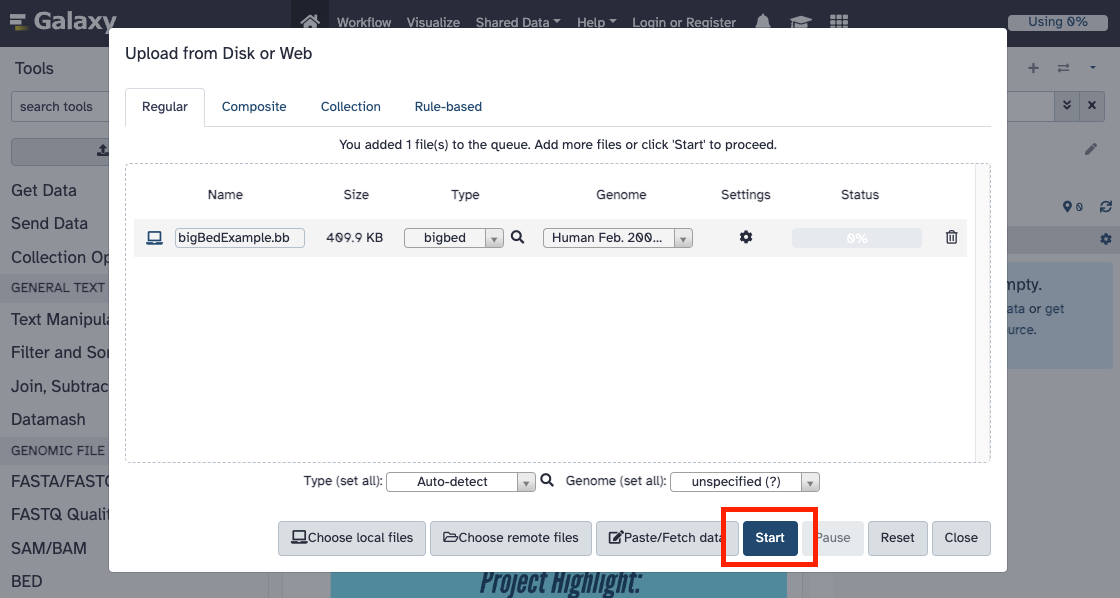
Task: Click the Galaxy home icon
Action: [310, 21]
